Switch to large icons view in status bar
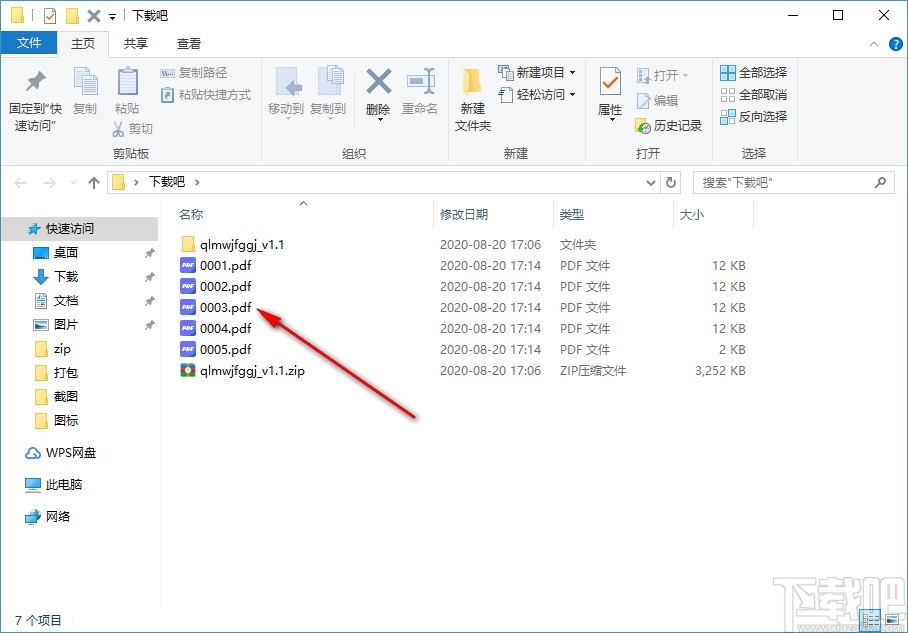Image resolution: width=908 pixels, height=633 pixels. [x=892, y=619]
